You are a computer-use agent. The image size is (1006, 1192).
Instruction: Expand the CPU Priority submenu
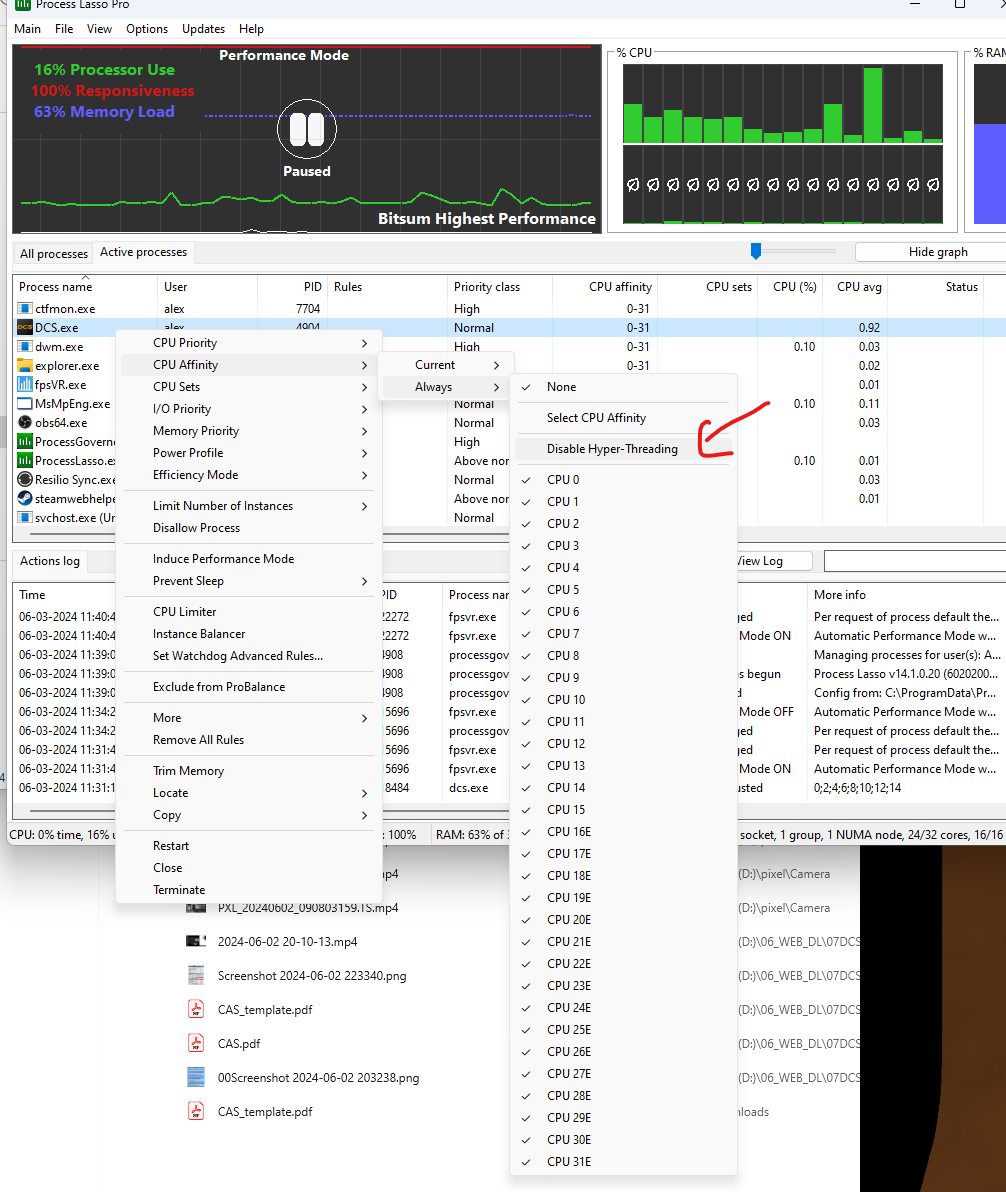tap(248, 343)
